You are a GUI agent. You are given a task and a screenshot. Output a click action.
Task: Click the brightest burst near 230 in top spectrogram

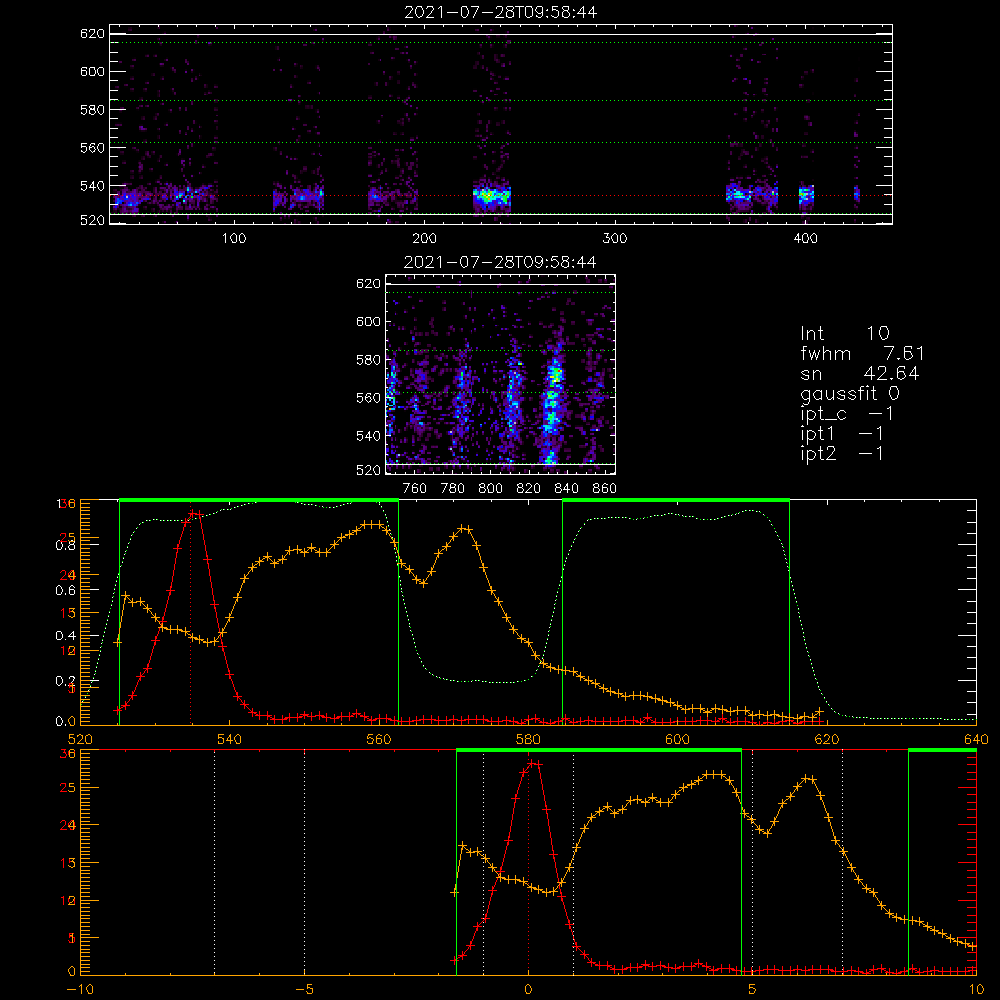tap(492, 196)
